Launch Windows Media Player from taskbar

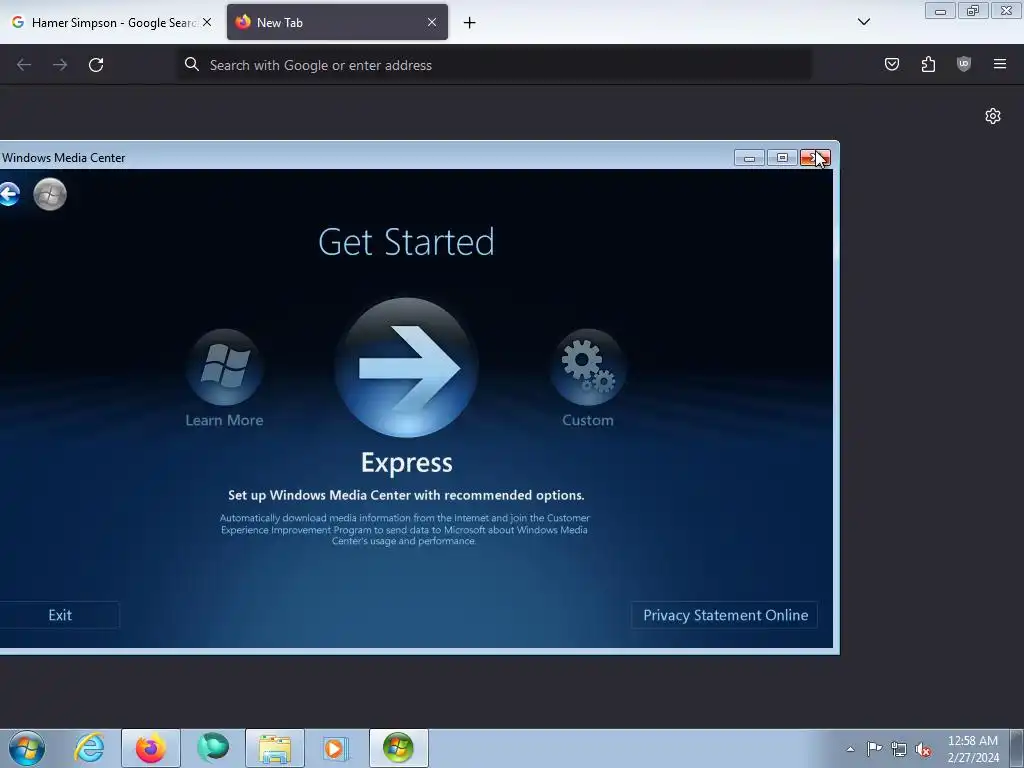coord(335,748)
